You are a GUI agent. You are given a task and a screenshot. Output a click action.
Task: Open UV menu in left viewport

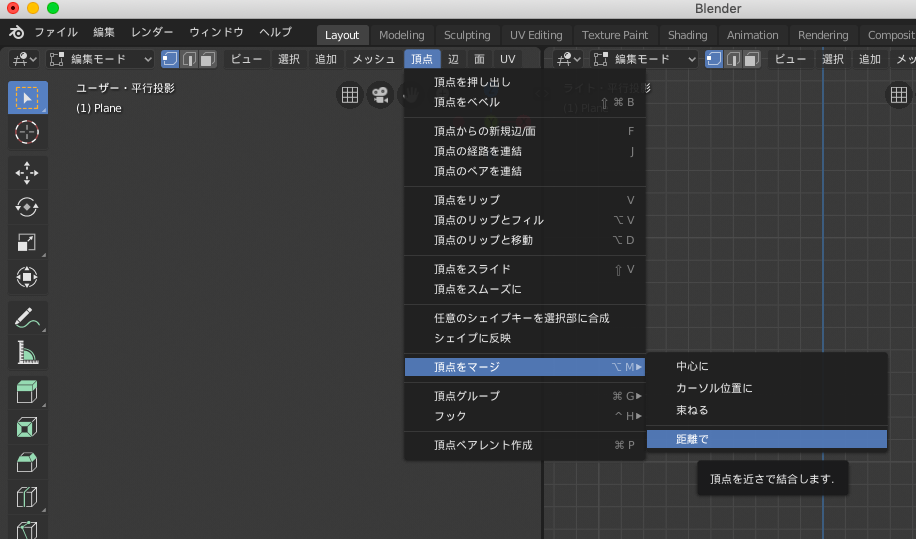click(508, 59)
